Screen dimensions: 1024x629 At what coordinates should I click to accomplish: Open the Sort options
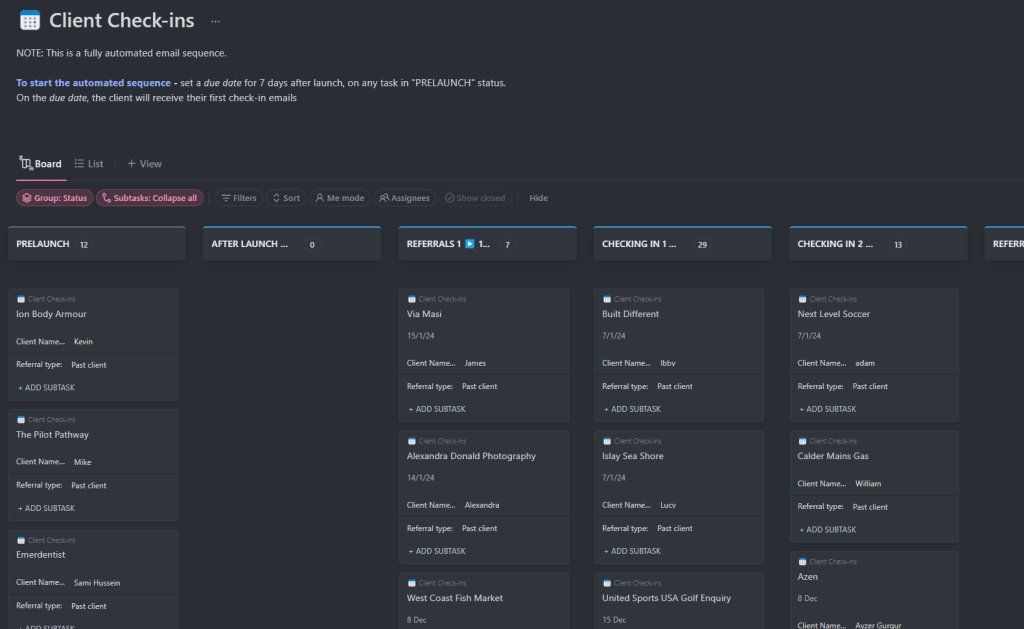tap(285, 198)
